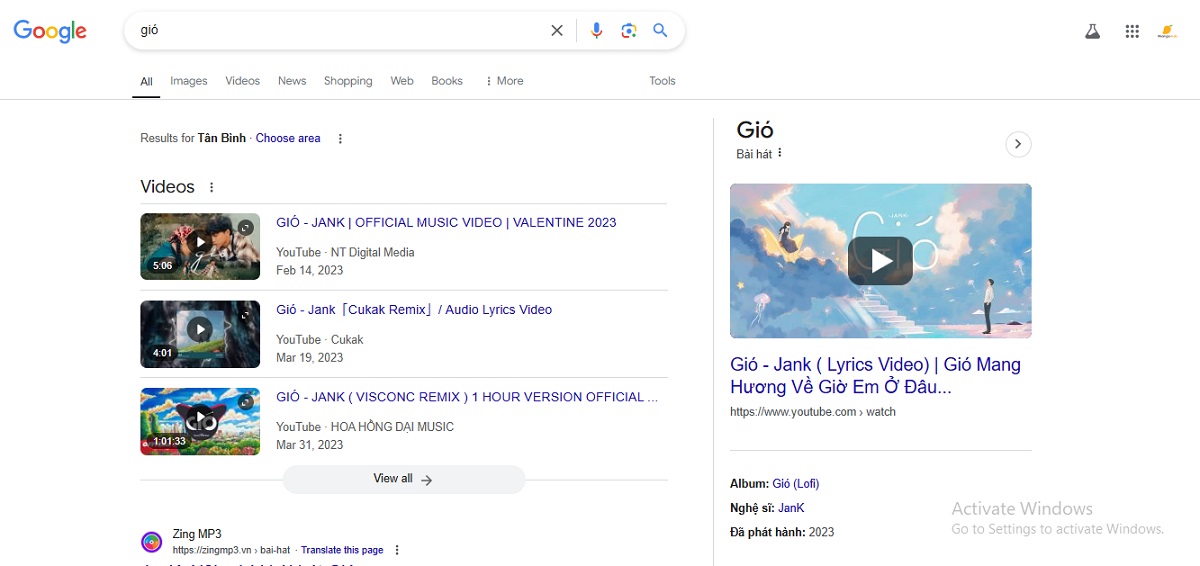The image size is (1200, 566).
Task: Select the All results tab
Action: pyautogui.click(x=146, y=82)
